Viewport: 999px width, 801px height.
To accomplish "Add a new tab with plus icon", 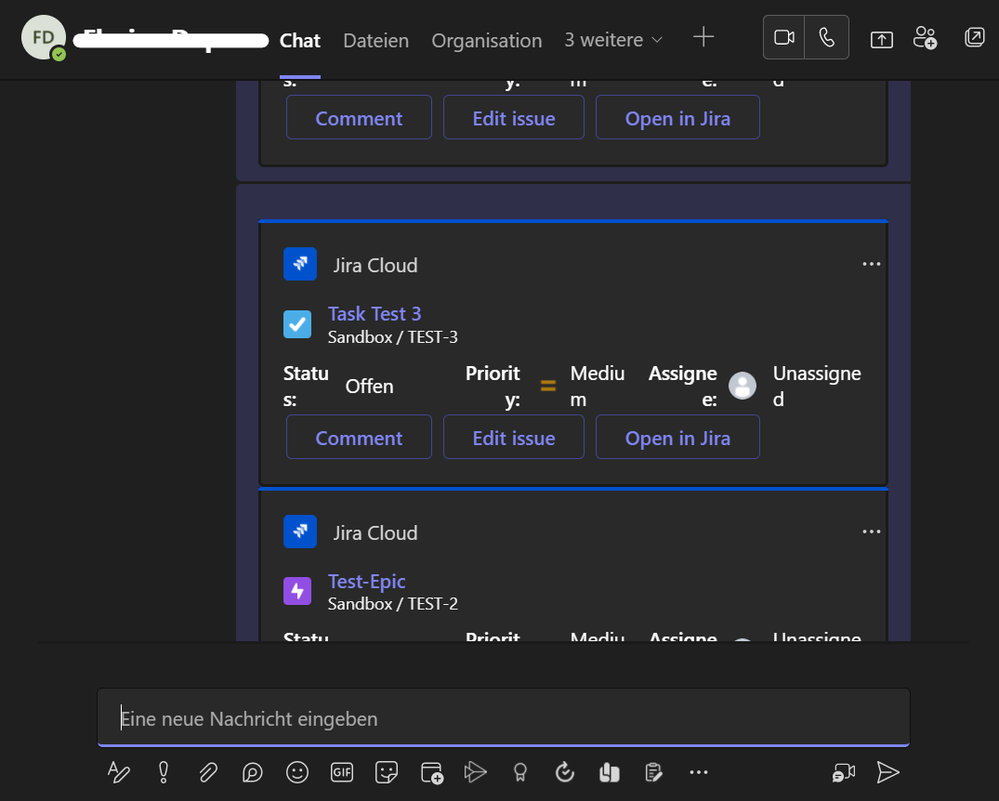I will [x=703, y=37].
